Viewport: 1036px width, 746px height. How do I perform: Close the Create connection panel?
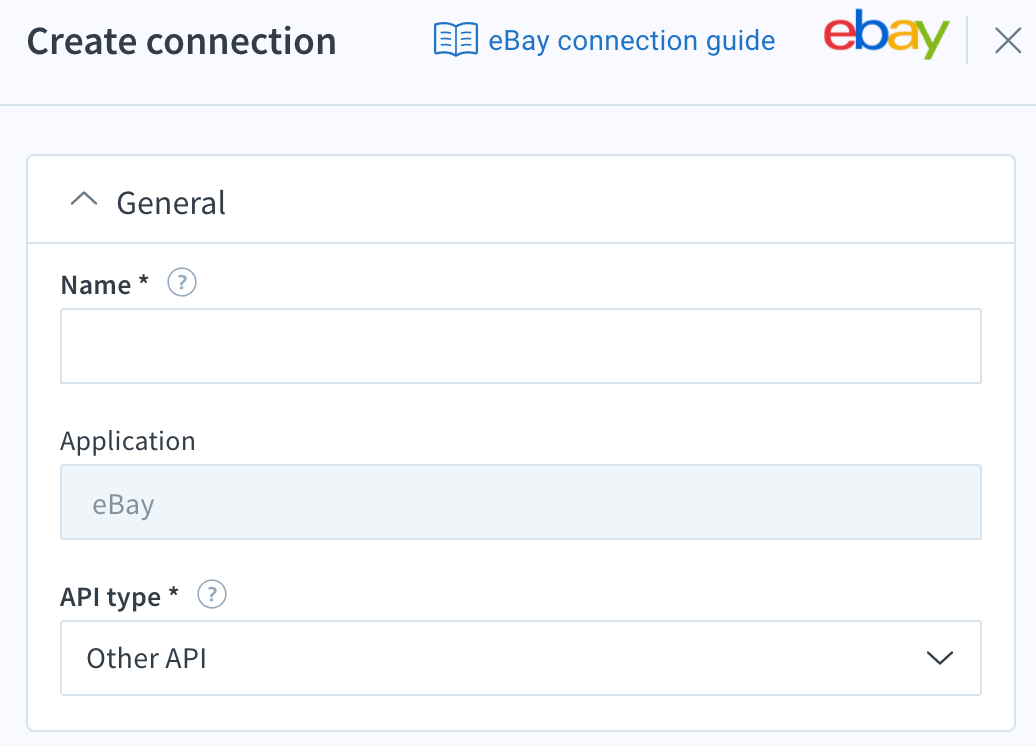(1008, 41)
